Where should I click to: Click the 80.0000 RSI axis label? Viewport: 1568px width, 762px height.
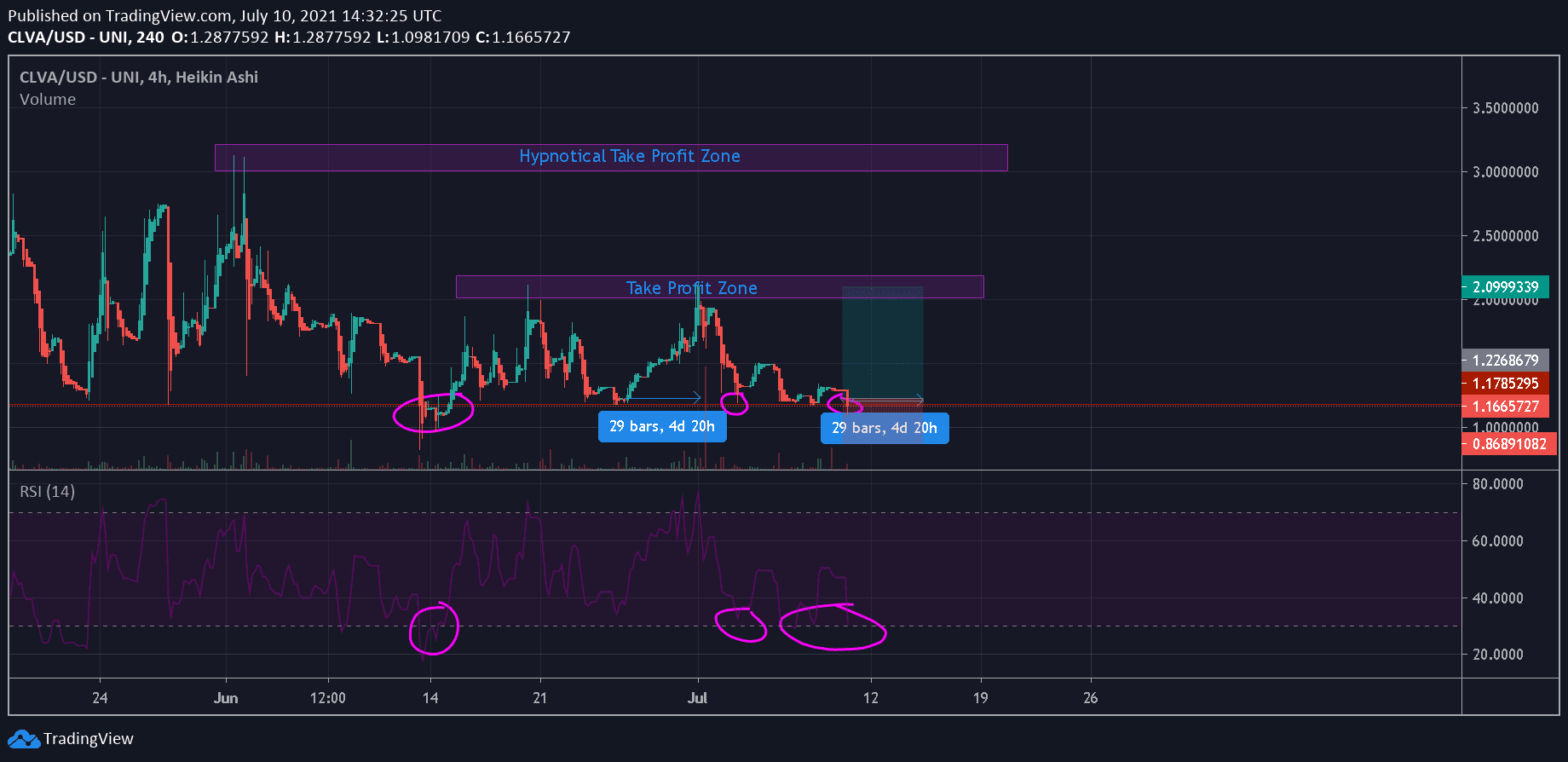(x=1497, y=484)
